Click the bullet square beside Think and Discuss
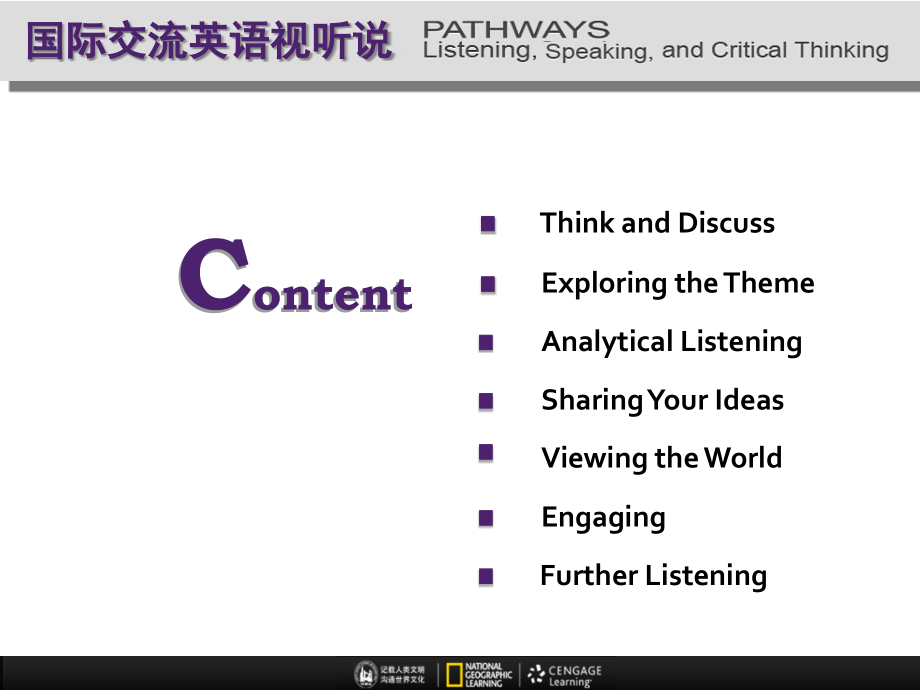 click(x=488, y=224)
